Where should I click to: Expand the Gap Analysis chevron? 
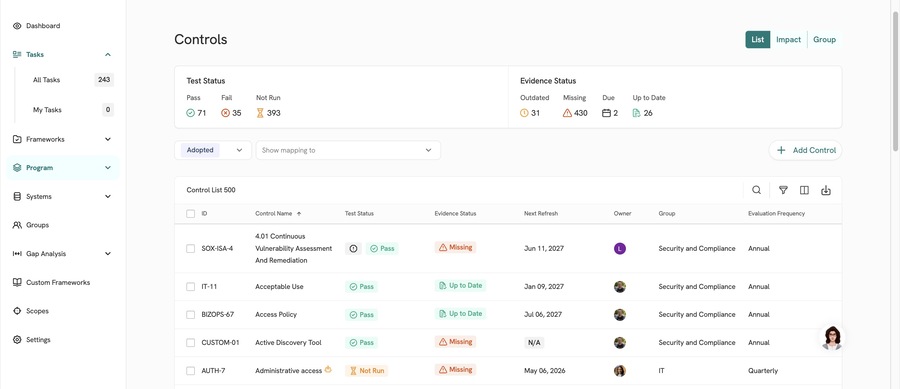108,254
